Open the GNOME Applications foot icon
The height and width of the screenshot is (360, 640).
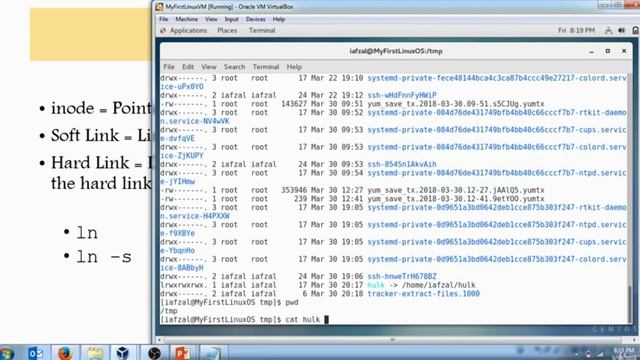pos(163,31)
